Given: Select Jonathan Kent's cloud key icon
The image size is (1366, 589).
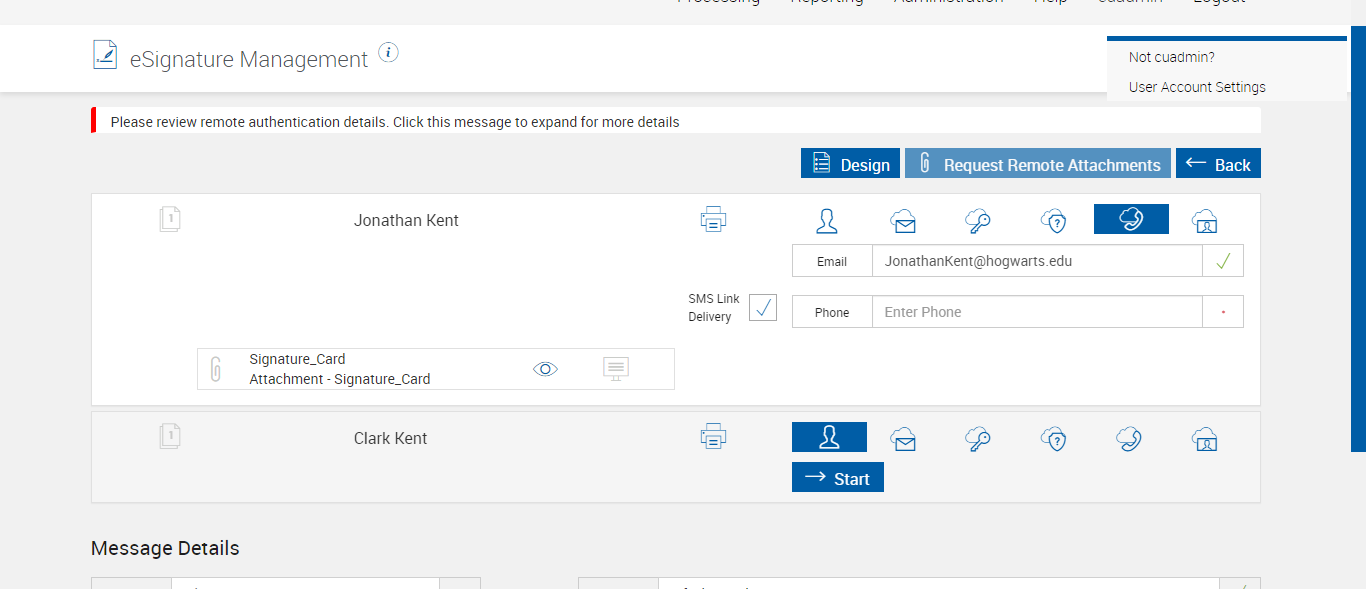Looking at the screenshot, I should [x=978, y=220].
